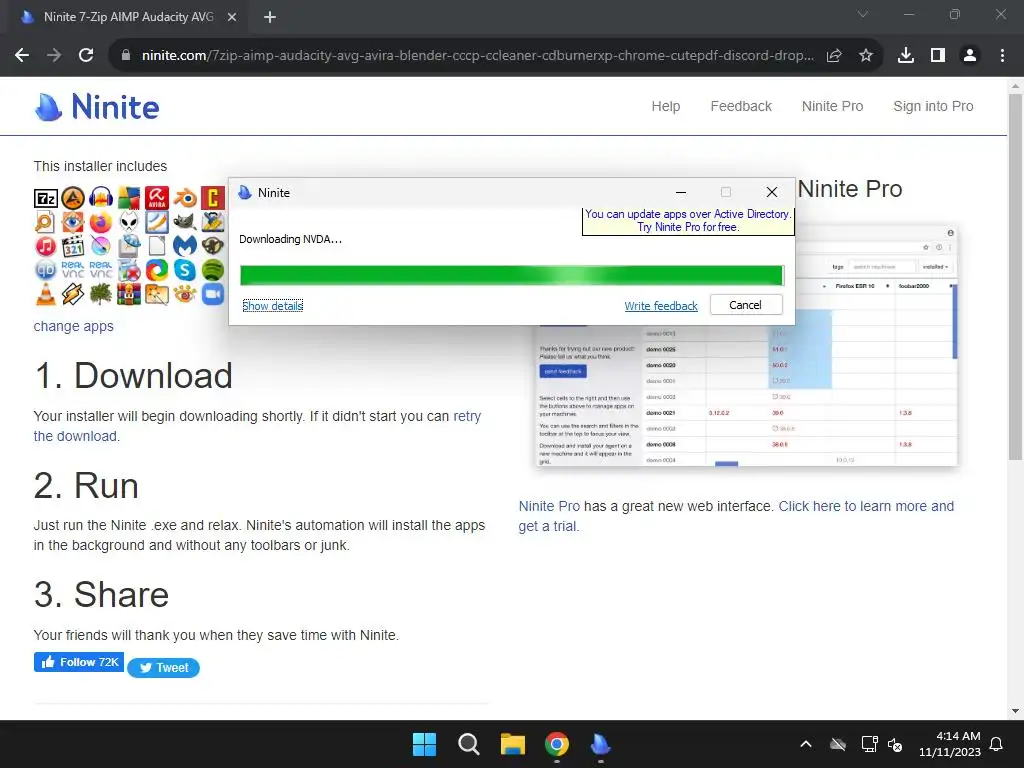Click the WinDirStat tree icon
1024x768 pixels.
pyautogui.click(x=101, y=295)
